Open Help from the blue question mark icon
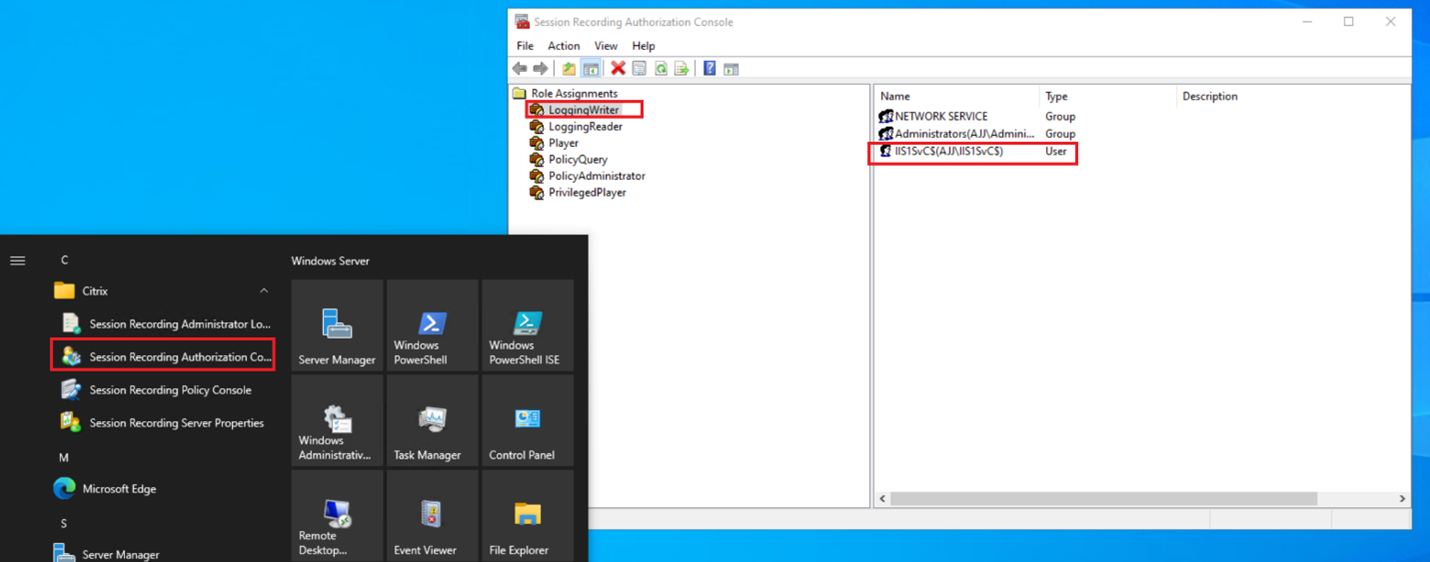This screenshot has height=562, width=1430. pyautogui.click(x=709, y=69)
